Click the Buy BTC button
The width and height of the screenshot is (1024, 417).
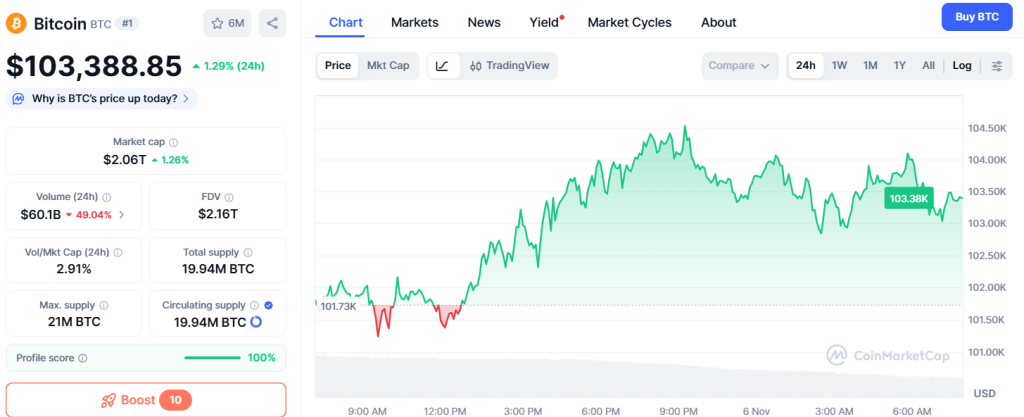[976, 17]
